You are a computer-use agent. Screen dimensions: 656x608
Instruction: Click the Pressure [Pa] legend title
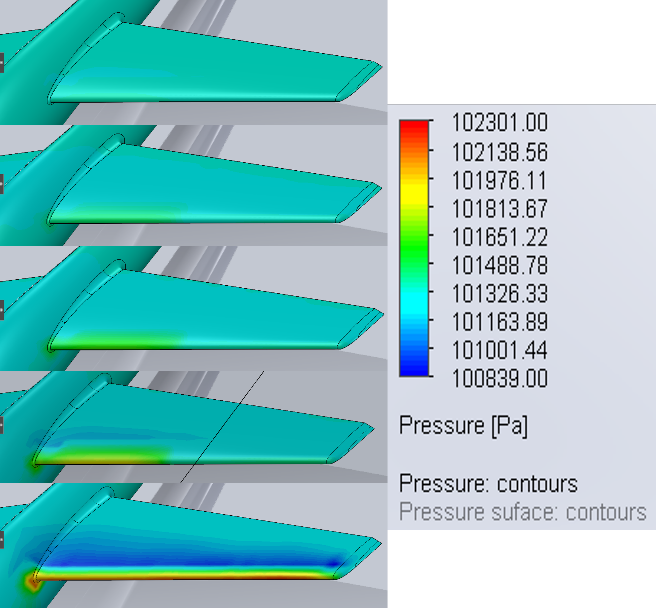[x=463, y=426]
